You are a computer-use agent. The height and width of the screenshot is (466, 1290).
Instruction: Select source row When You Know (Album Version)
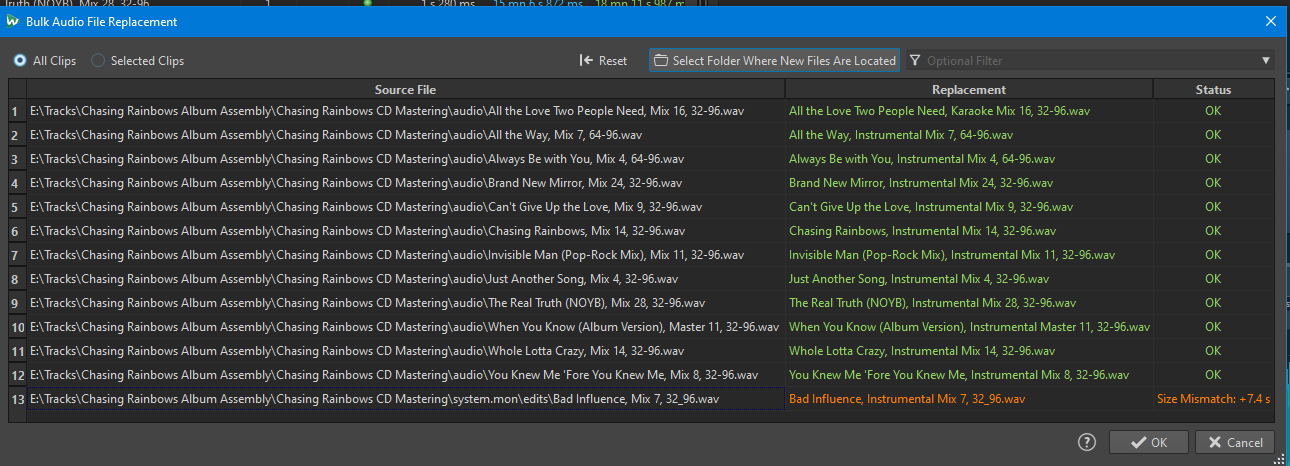[x=405, y=326]
